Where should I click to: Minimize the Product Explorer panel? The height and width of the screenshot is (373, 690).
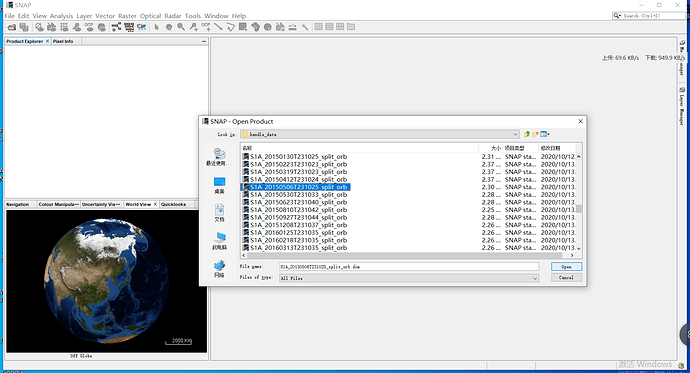coord(204,41)
